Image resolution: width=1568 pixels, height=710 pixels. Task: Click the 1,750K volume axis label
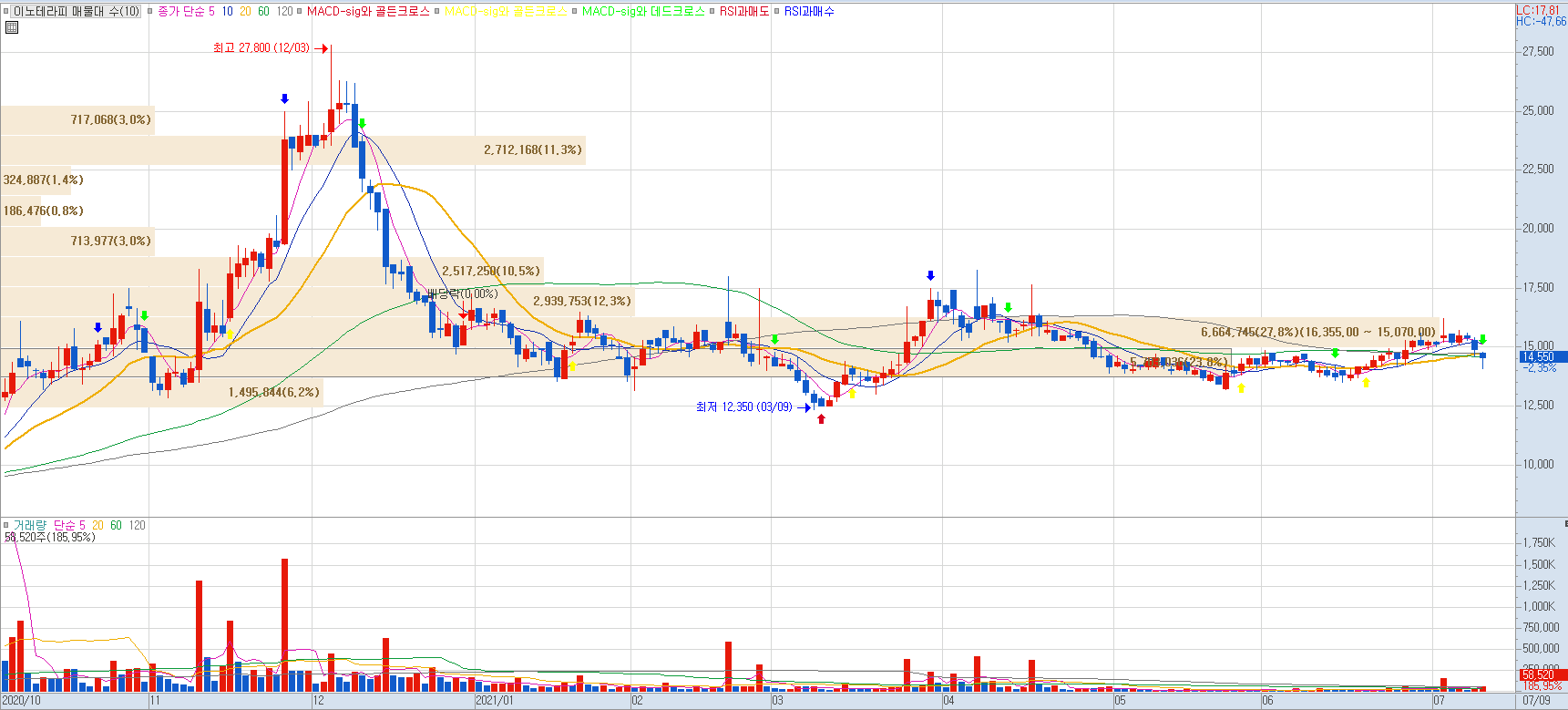pyautogui.click(x=1539, y=543)
